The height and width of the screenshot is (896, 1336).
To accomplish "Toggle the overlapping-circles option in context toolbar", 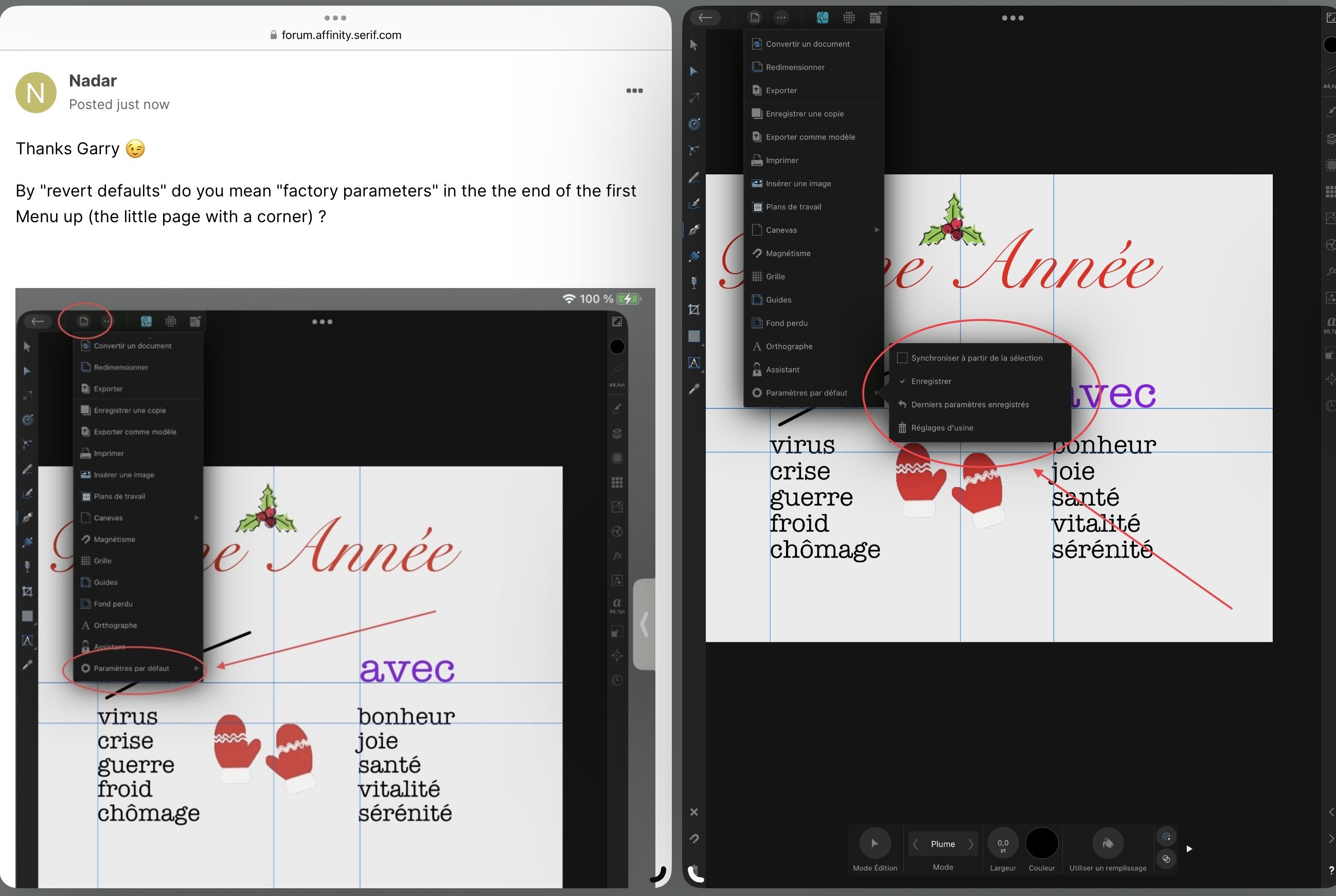I will (1166, 859).
